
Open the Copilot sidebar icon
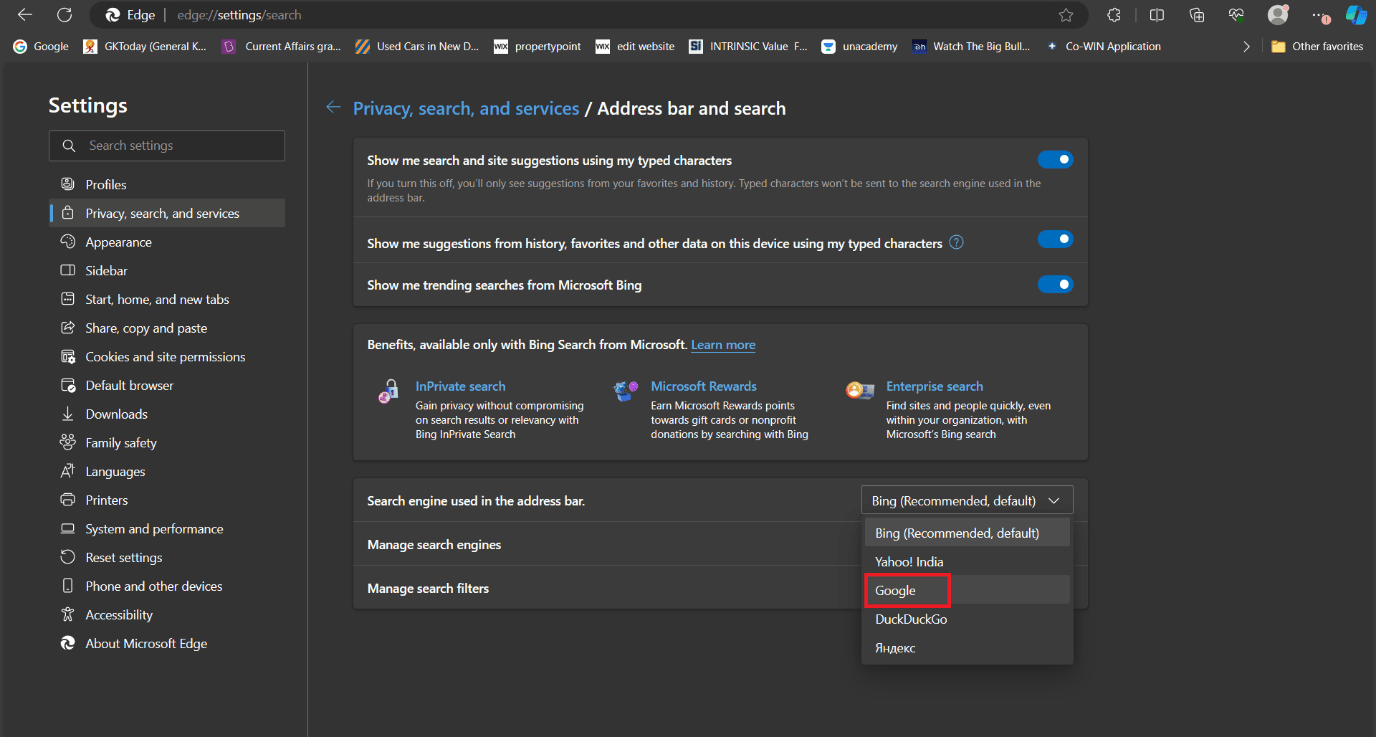point(1356,15)
